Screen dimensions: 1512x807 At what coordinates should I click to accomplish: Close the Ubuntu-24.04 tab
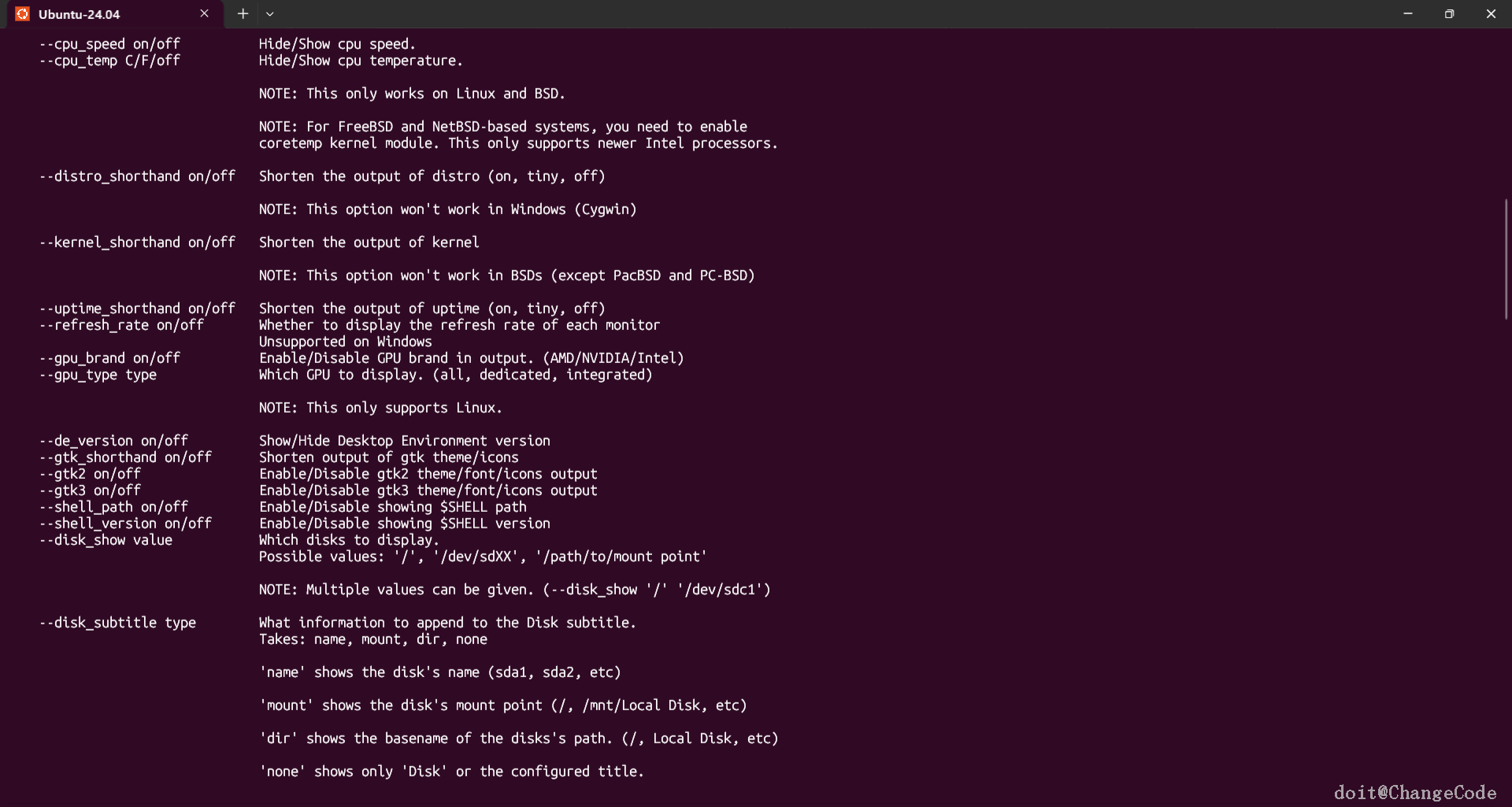[x=204, y=13]
